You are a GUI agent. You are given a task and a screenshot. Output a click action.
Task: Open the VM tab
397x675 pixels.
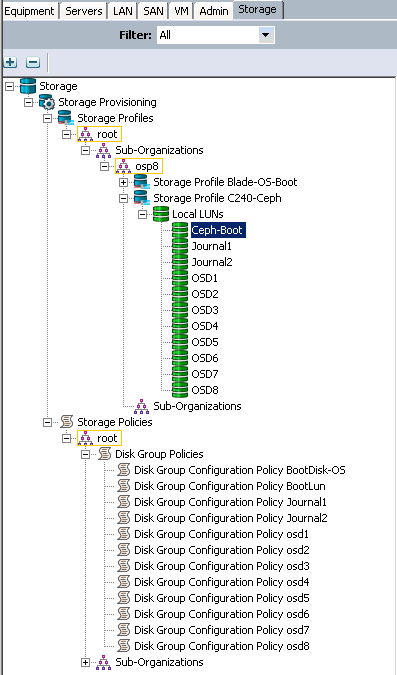181,11
